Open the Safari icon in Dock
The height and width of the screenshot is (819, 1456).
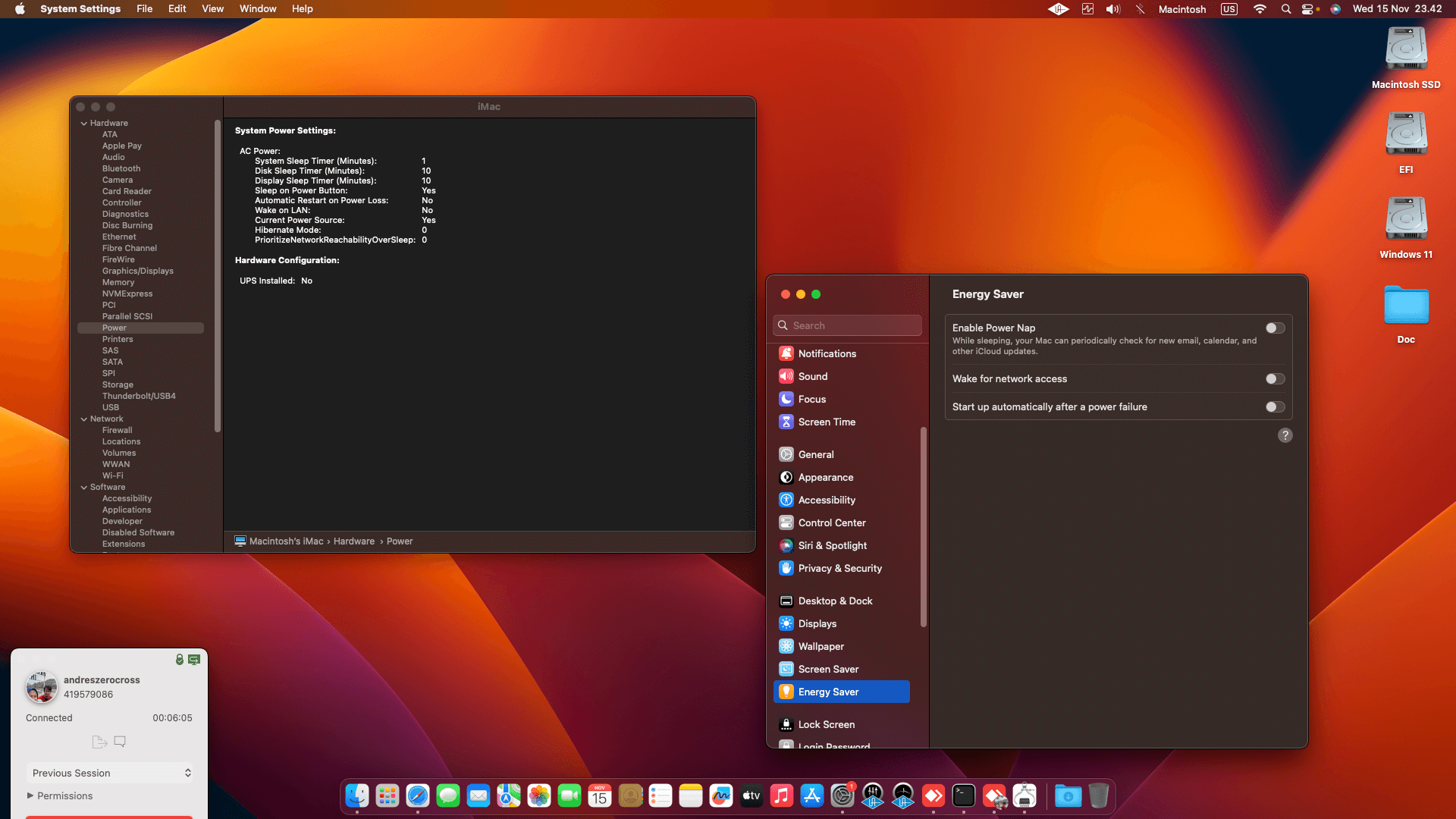pos(418,795)
